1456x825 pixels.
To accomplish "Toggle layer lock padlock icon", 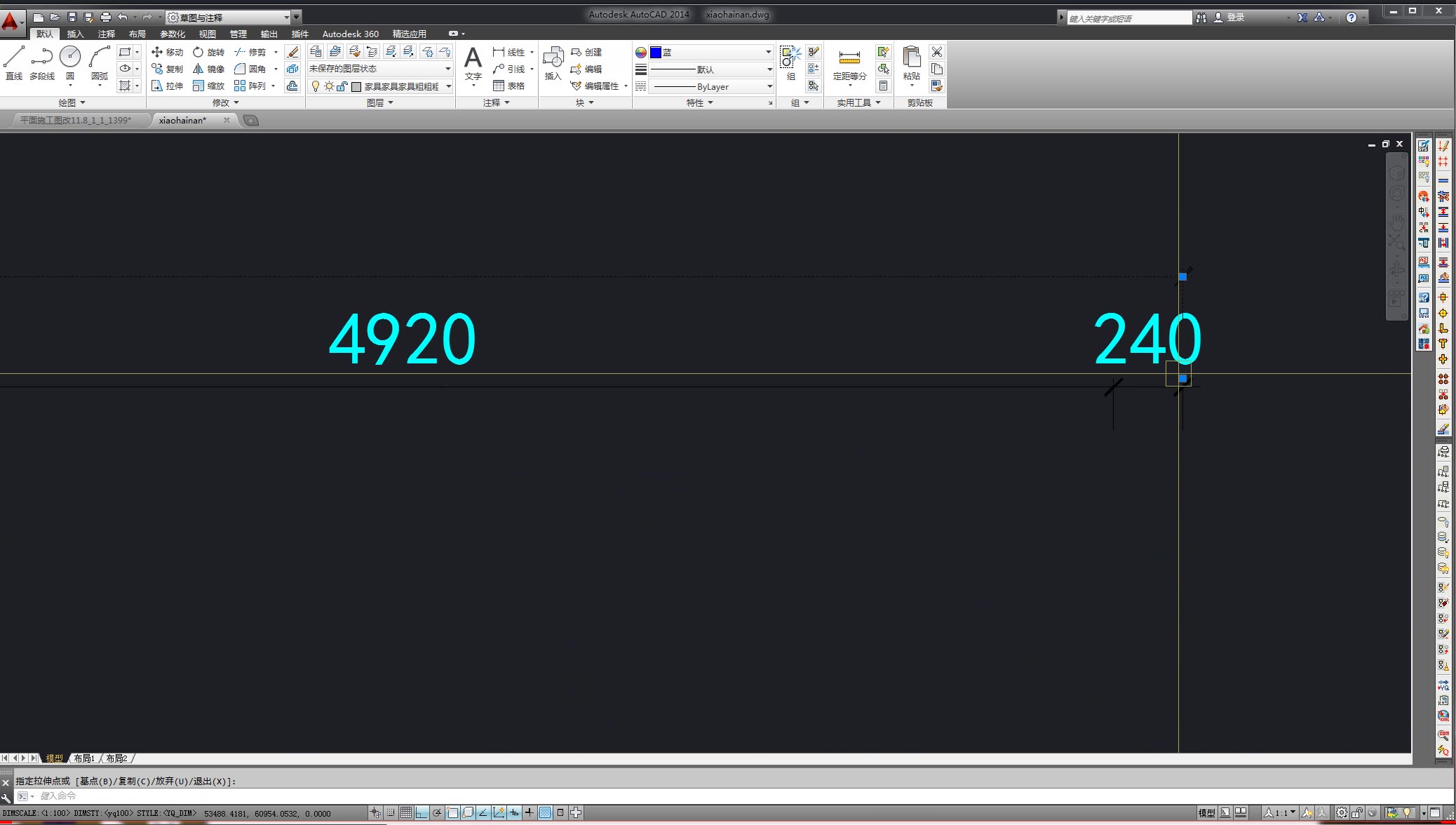I will coord(342,86).
